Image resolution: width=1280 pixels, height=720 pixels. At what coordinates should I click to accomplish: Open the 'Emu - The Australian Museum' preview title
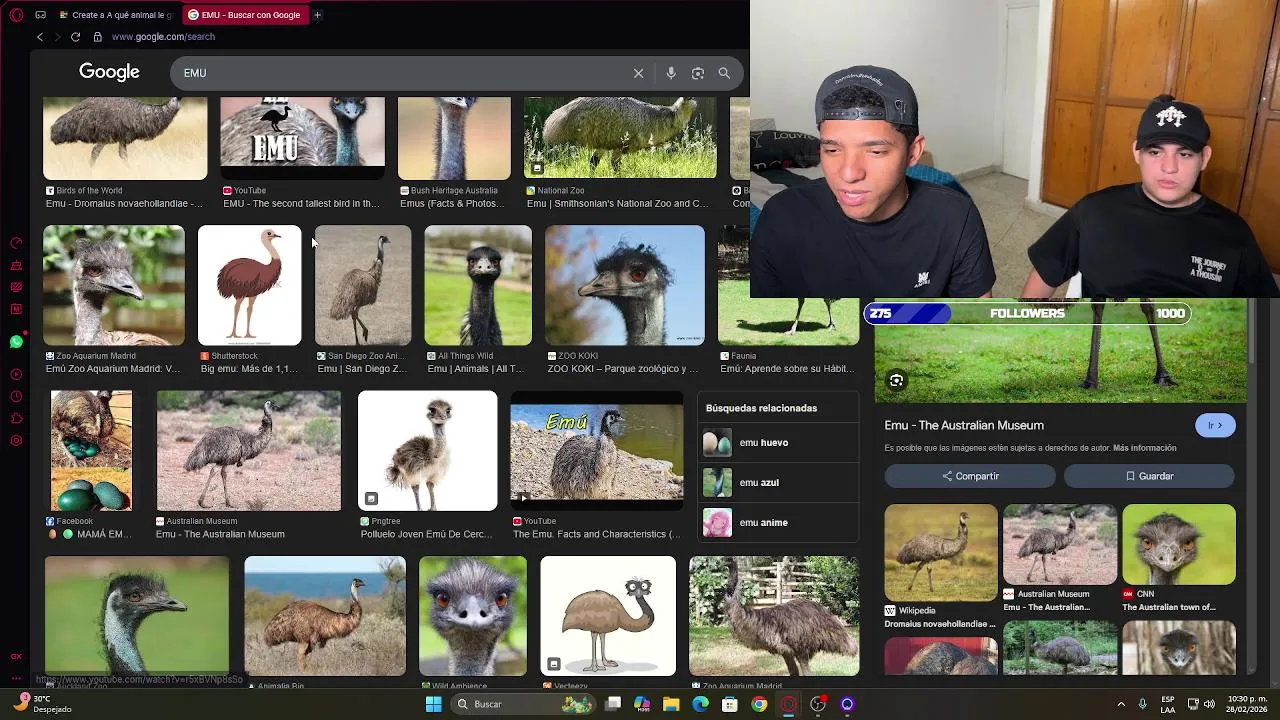tap(964, 425)
